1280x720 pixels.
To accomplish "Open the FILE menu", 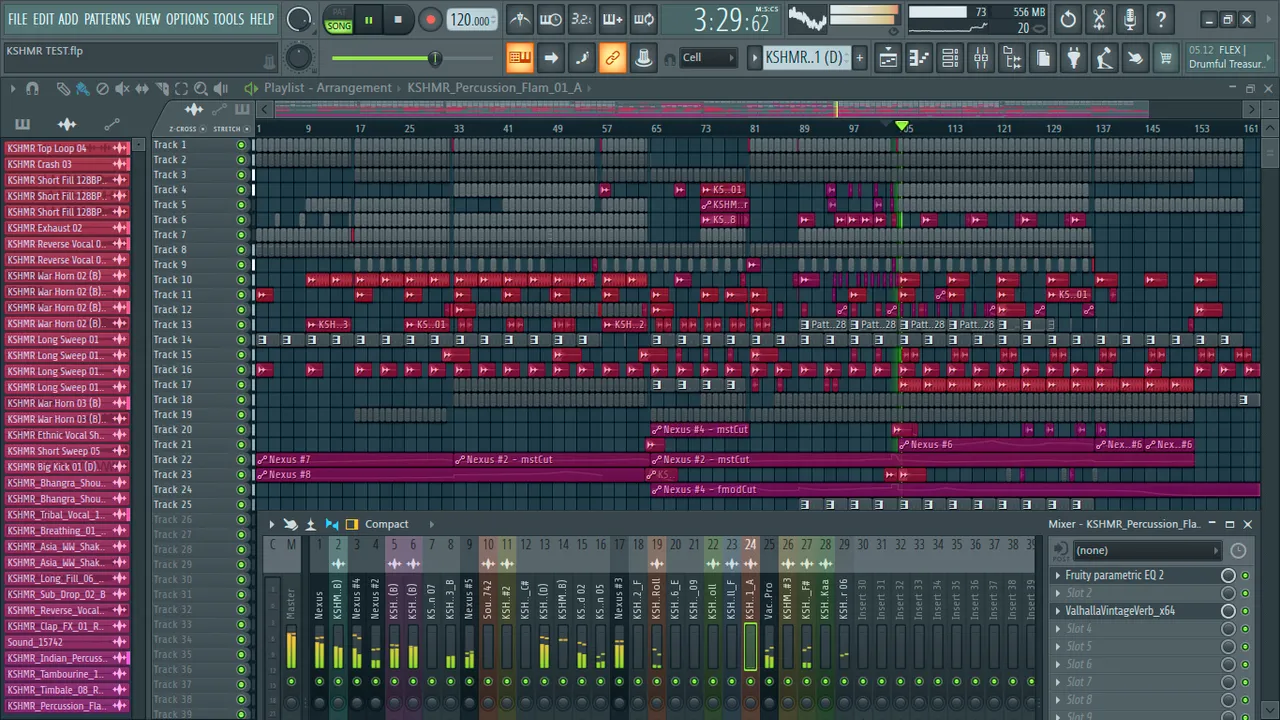I will 18,19.
